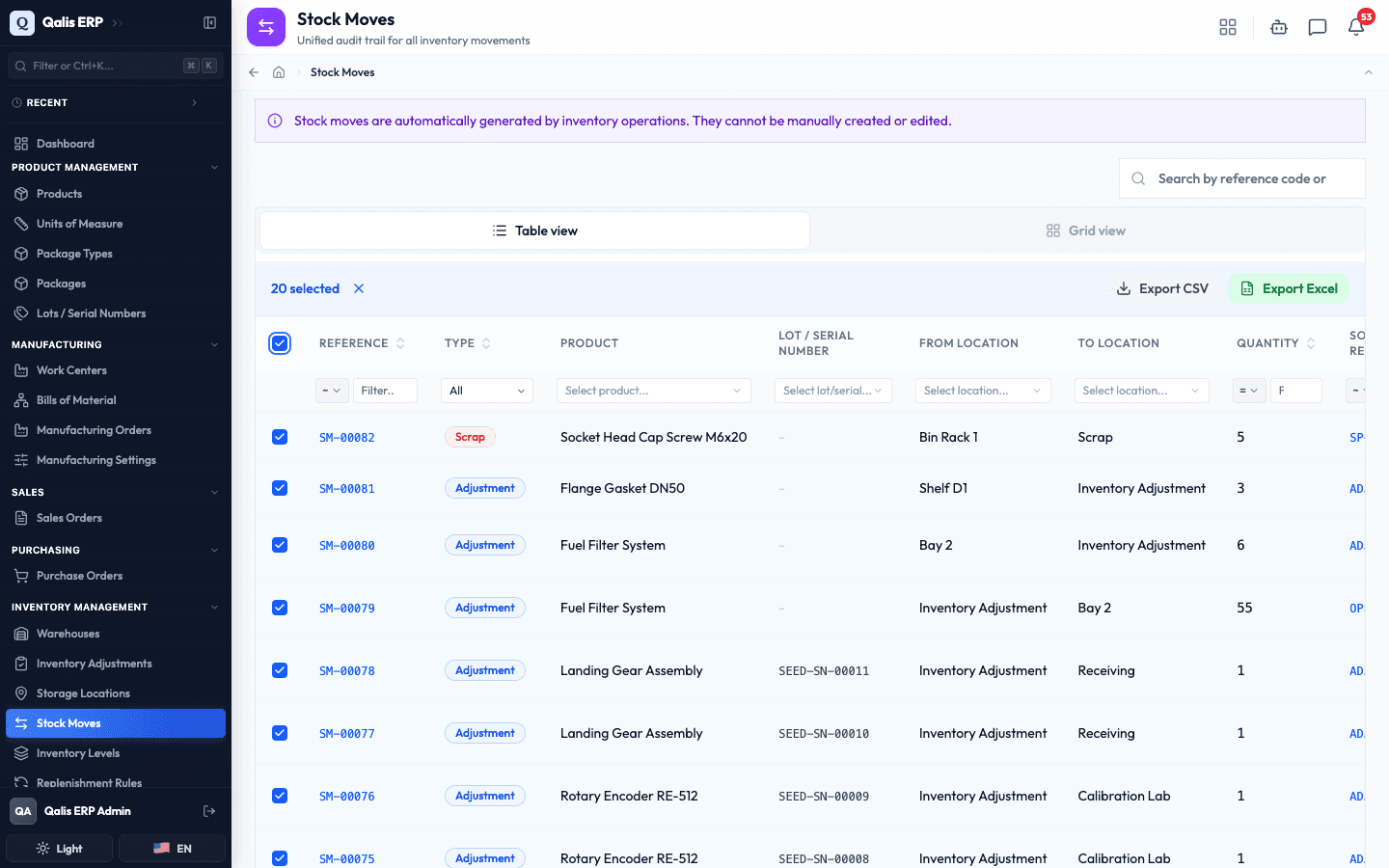Click the Export Excel button
1389x868 pixels.
point(1289,288)
